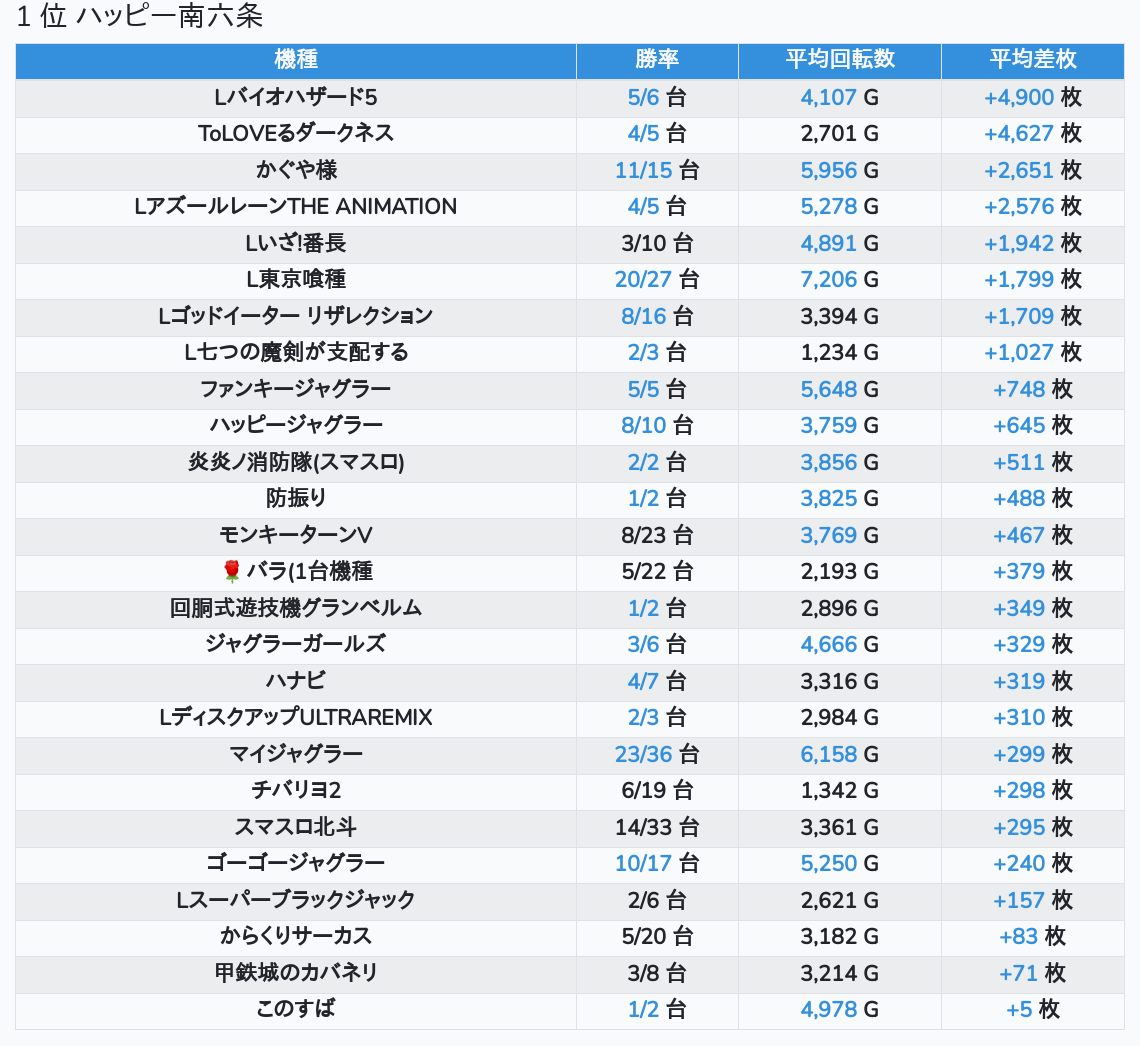The image size is (1140, 1046).
Task: Click the +5 枚 difference value
Action: pos(1032,1010)
